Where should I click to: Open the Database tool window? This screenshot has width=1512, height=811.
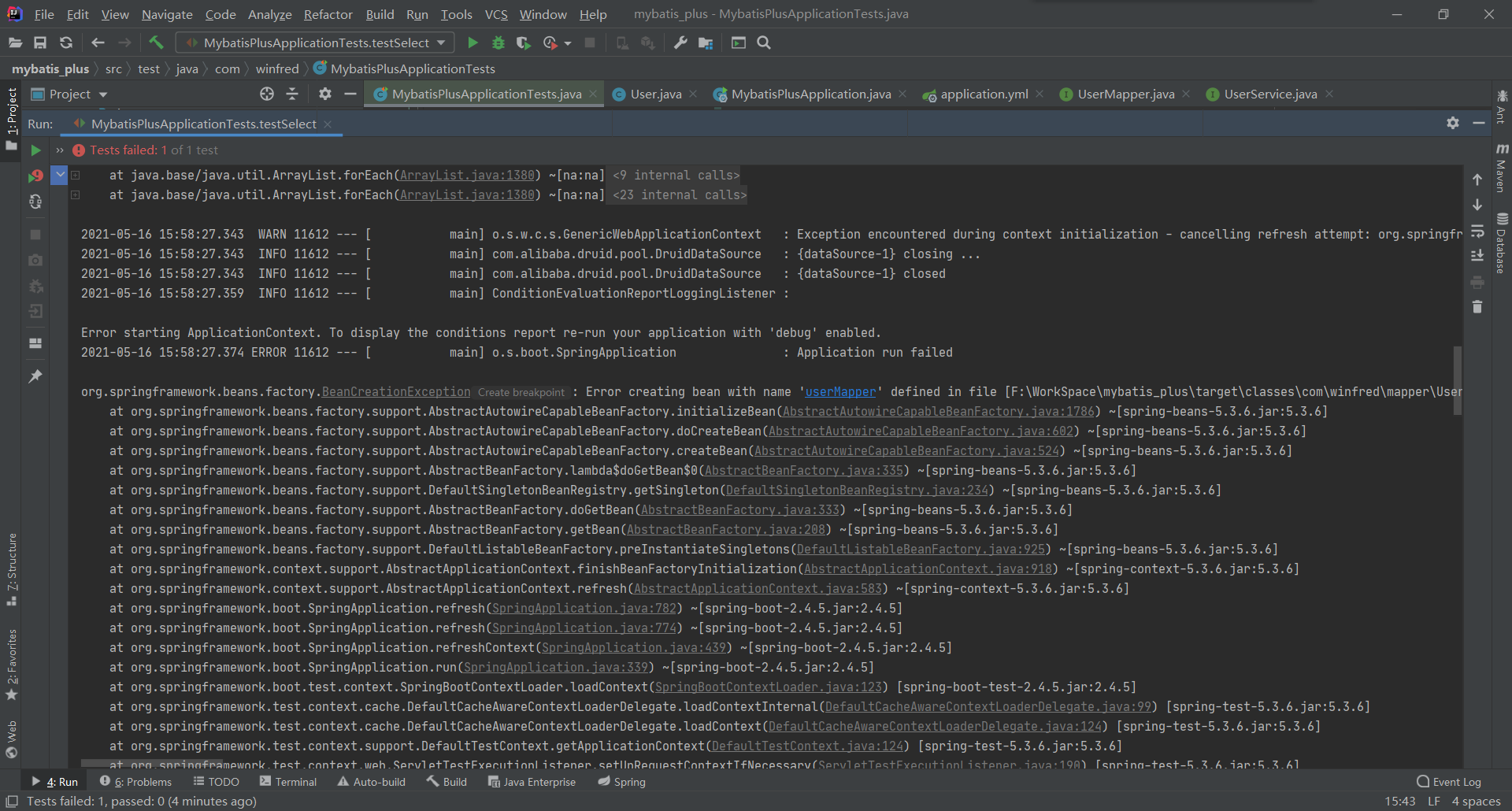(x=1502, y=244)
